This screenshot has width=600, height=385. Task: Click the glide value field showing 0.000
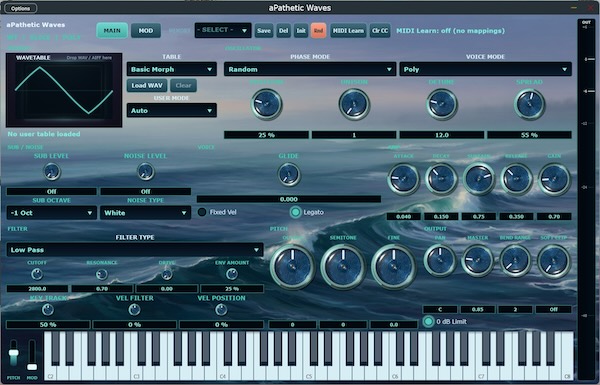289,199
